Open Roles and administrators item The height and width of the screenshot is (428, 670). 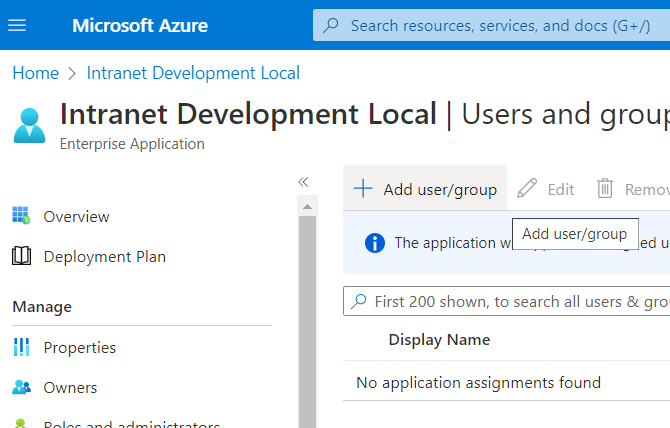click(132, 424)
